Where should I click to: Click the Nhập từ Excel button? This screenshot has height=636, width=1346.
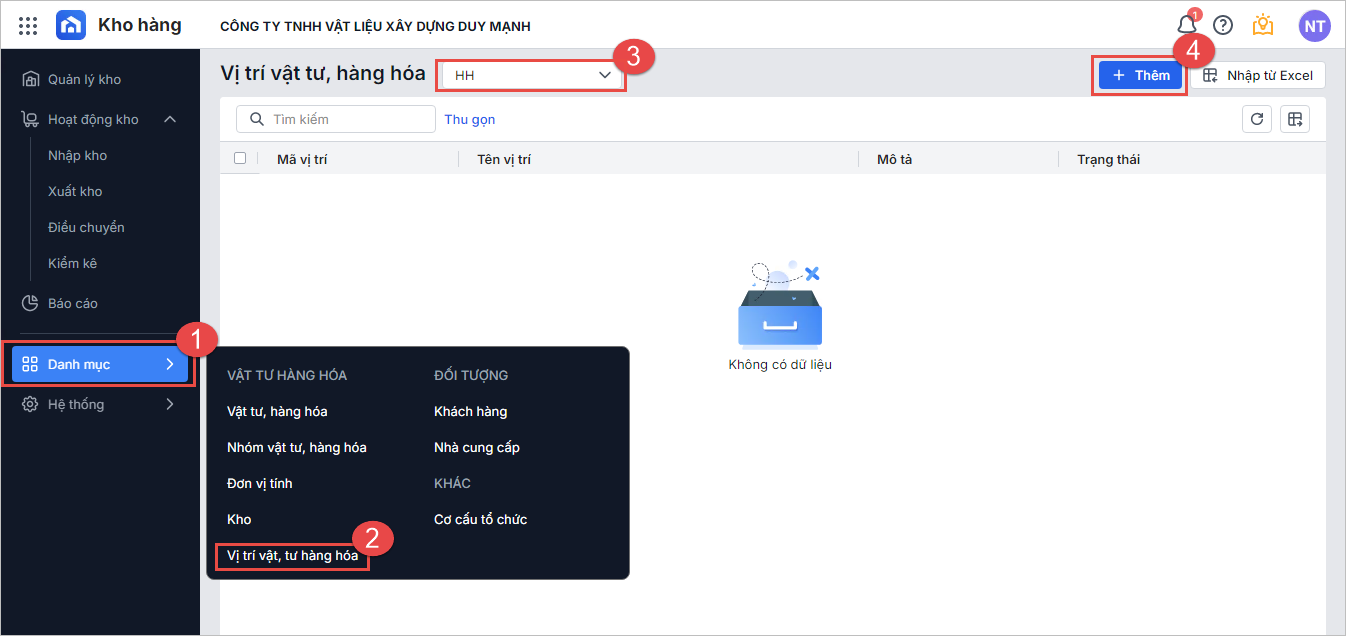pos(1258,75)
